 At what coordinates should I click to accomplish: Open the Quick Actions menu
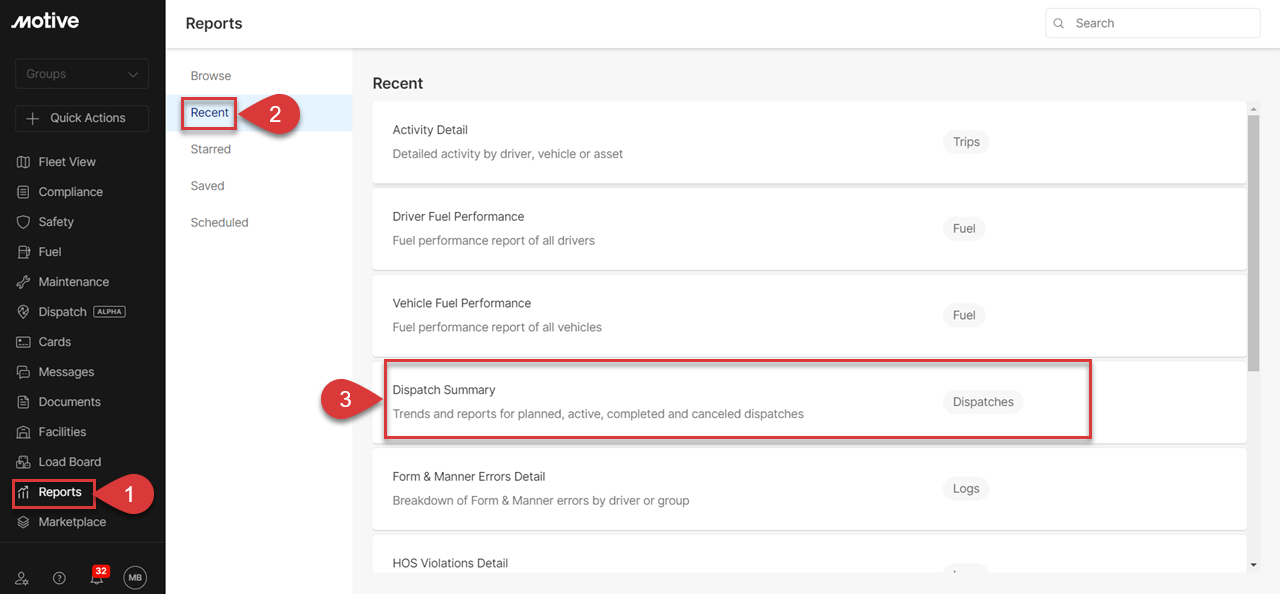point(82,118)
